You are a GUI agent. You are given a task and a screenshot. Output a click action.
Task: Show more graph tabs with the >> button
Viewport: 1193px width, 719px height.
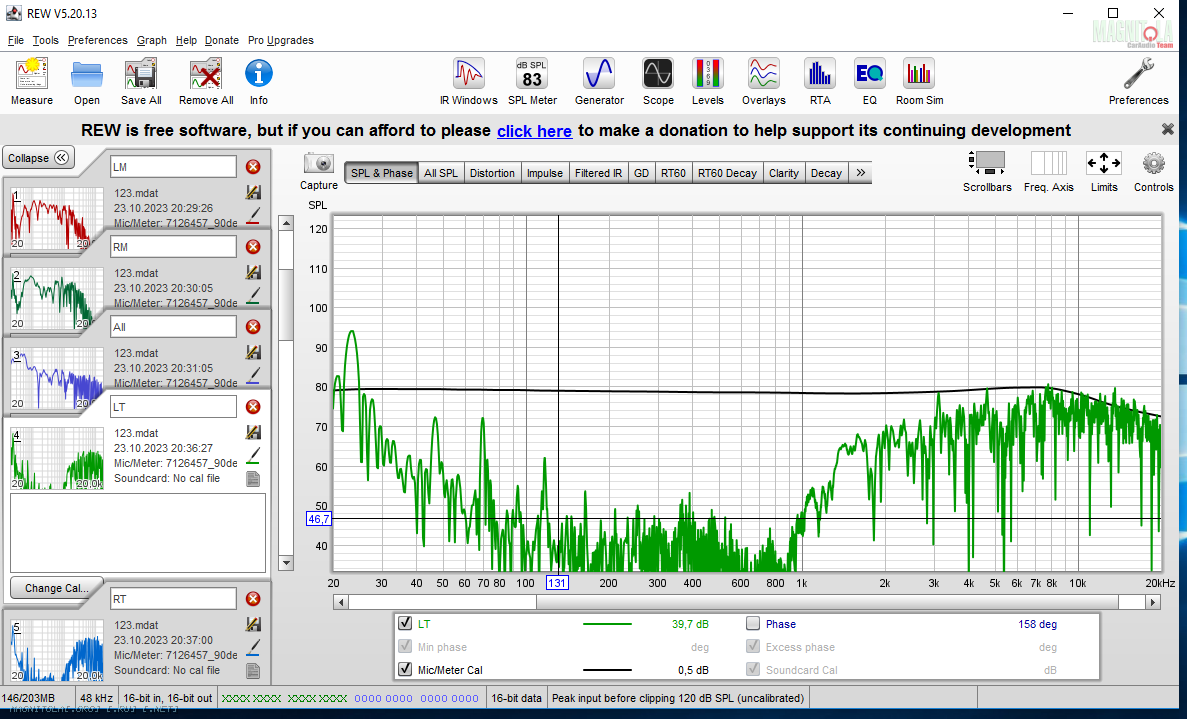[861, 173]
